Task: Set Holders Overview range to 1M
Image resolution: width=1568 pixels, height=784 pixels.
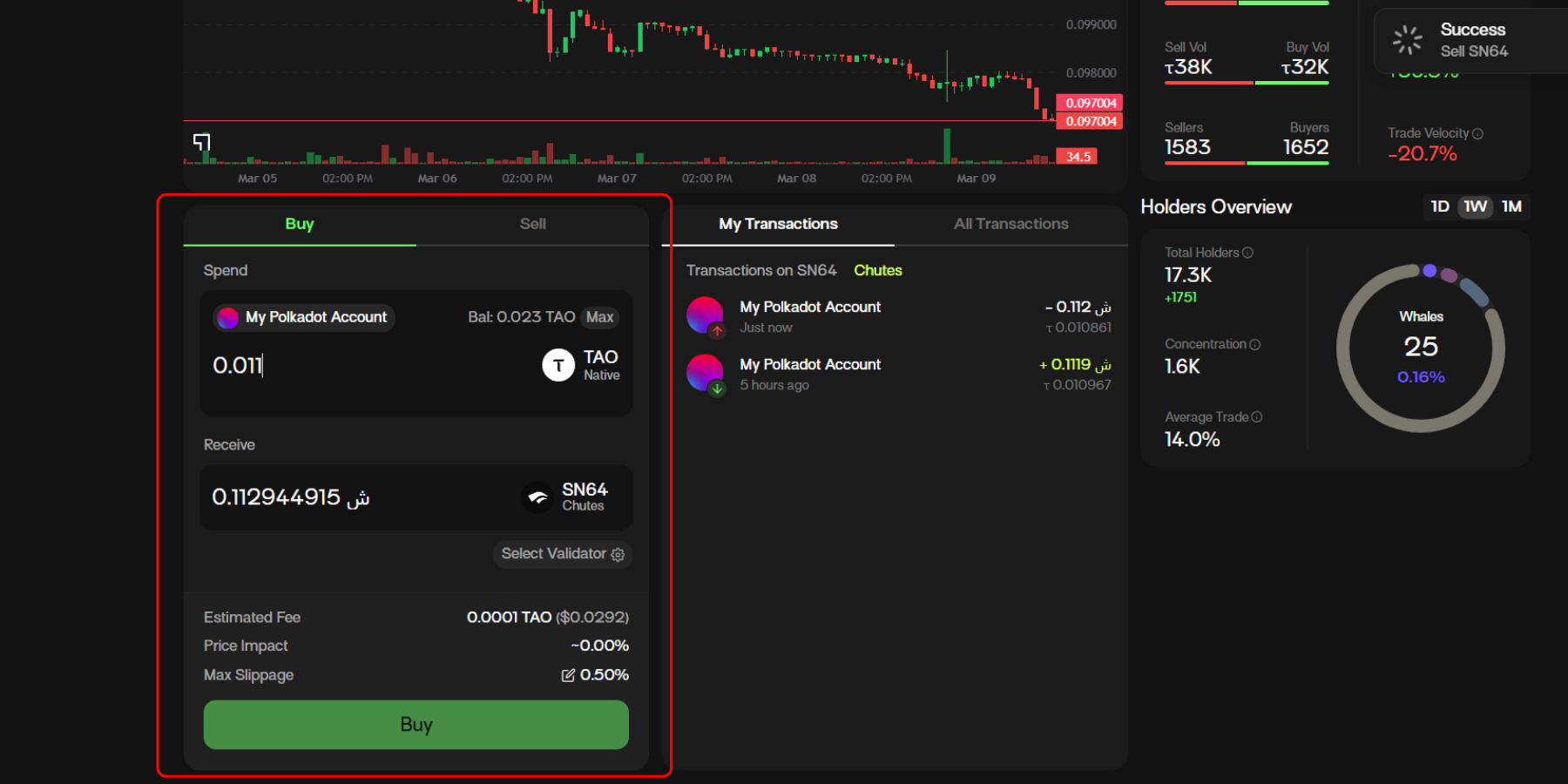Action: click(1511, 206)
